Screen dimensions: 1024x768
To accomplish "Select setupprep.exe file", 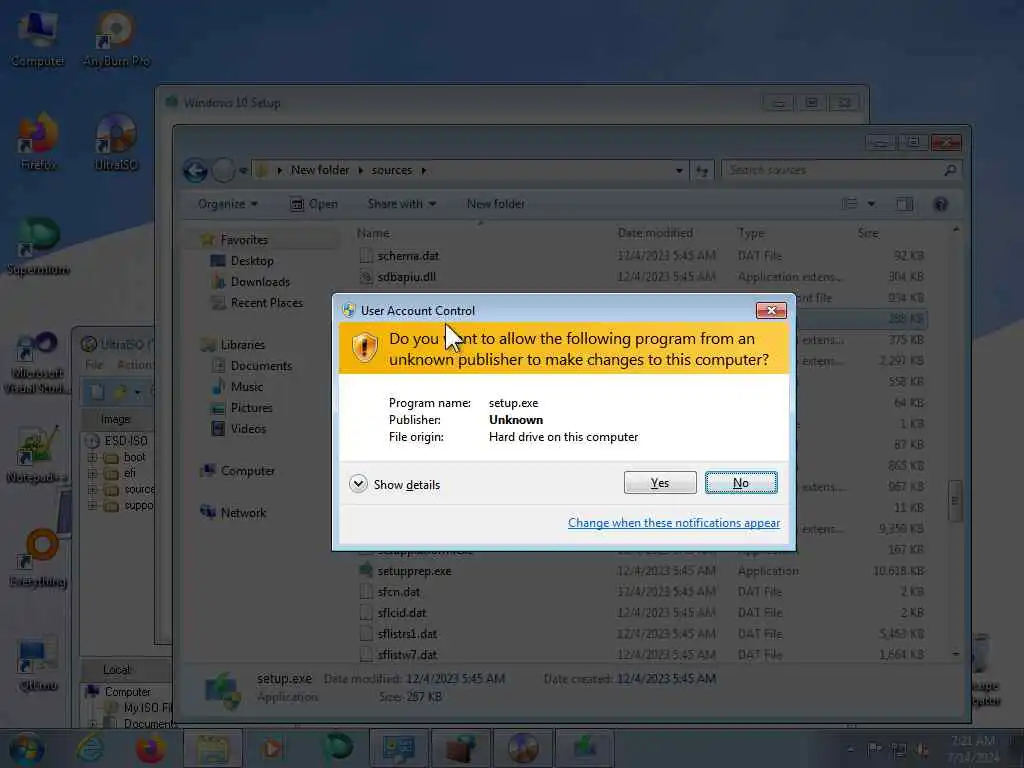I will tap(414, 571).
